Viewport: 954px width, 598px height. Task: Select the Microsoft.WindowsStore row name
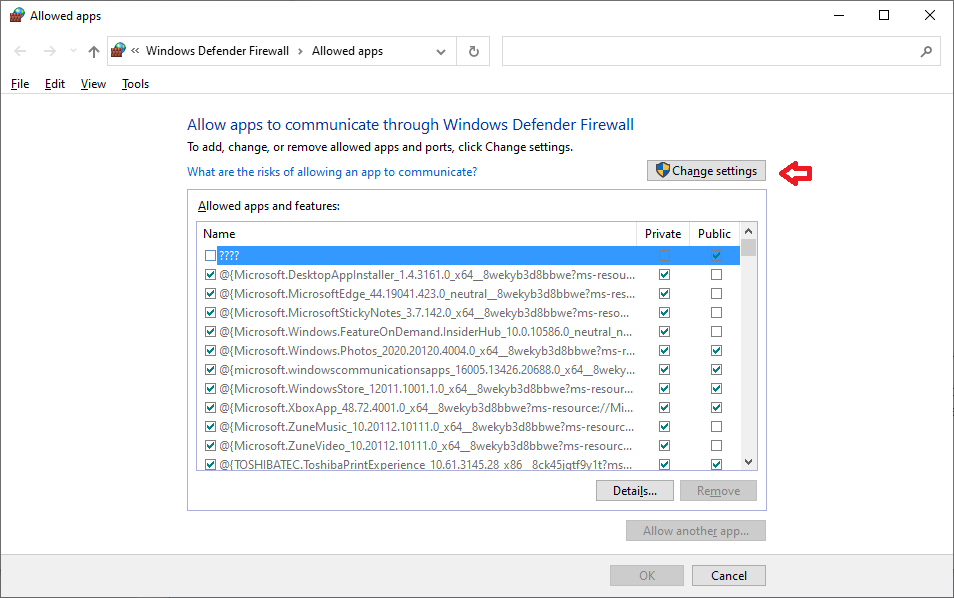tap(427, 389)
